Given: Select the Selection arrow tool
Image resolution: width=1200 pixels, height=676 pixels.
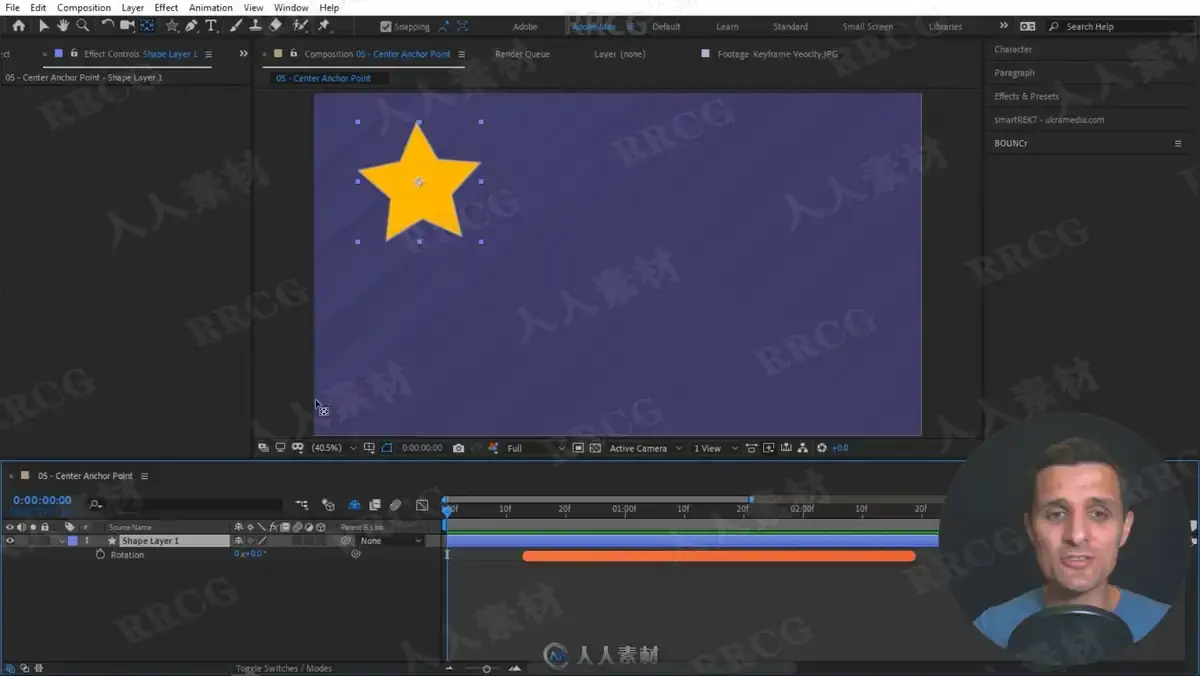Looking at the screenshot, I should 44,26.
